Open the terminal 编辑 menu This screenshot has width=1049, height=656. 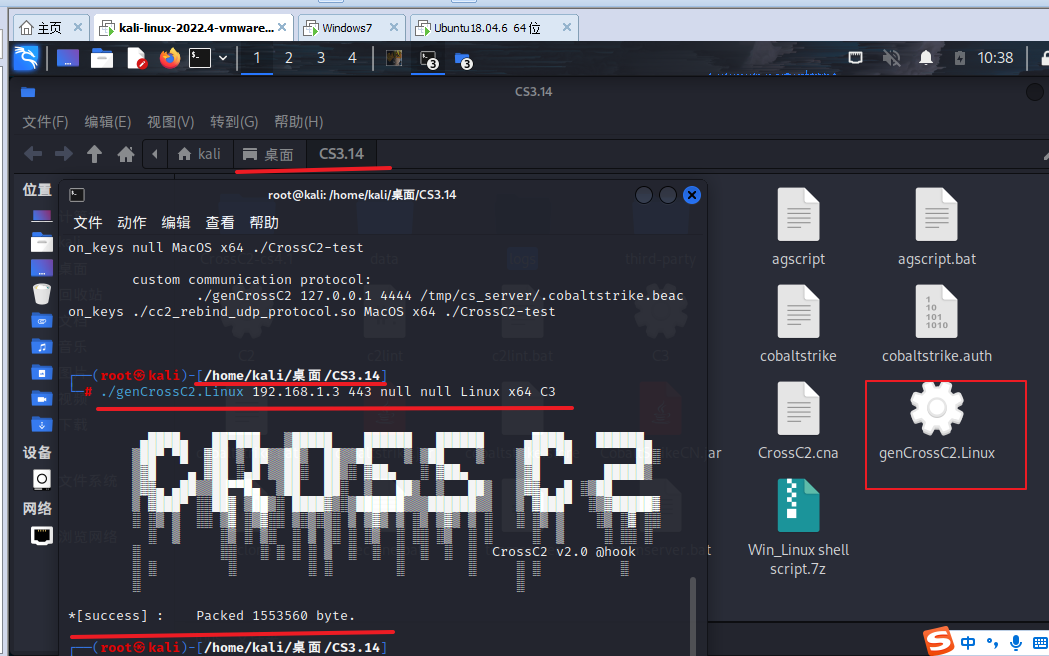point(176,222)
